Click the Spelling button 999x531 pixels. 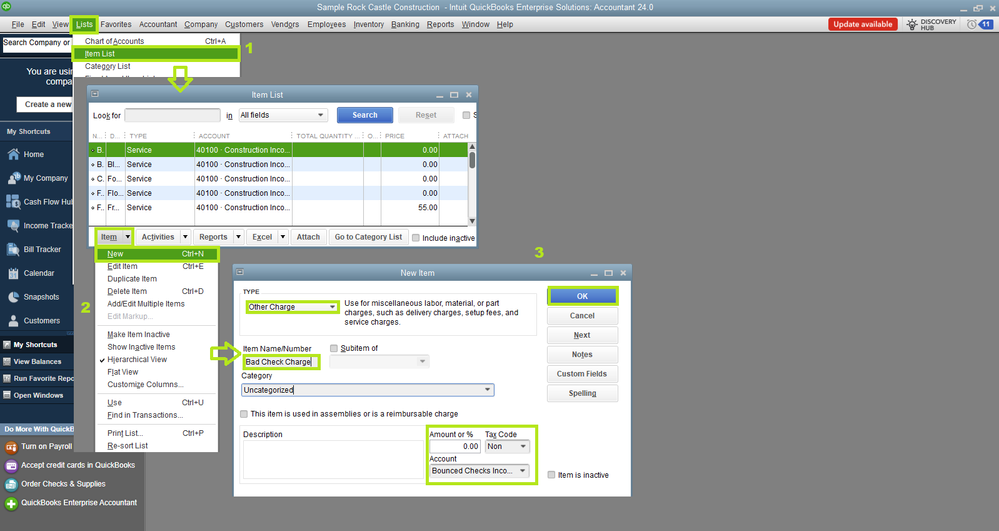point(582,393)
